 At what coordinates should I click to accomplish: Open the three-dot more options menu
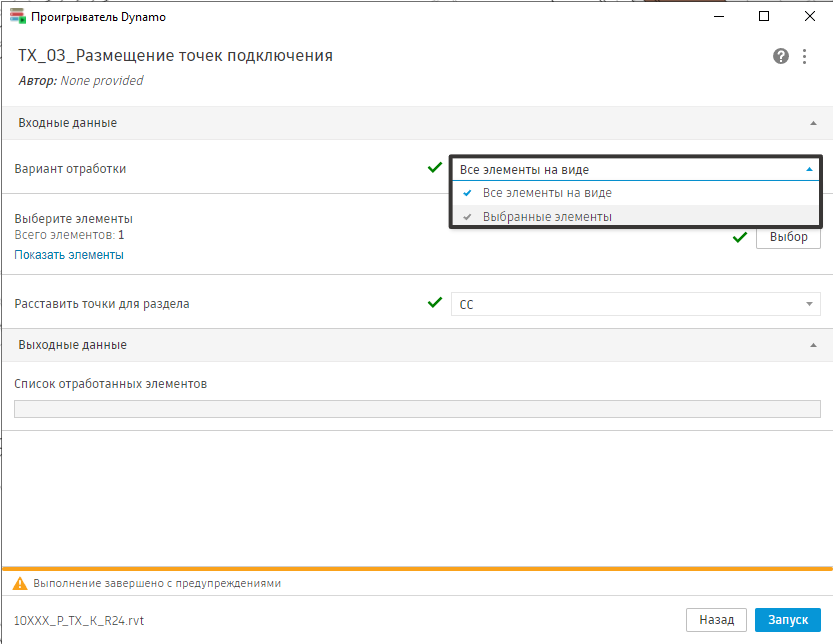click(x=805, y=56)
